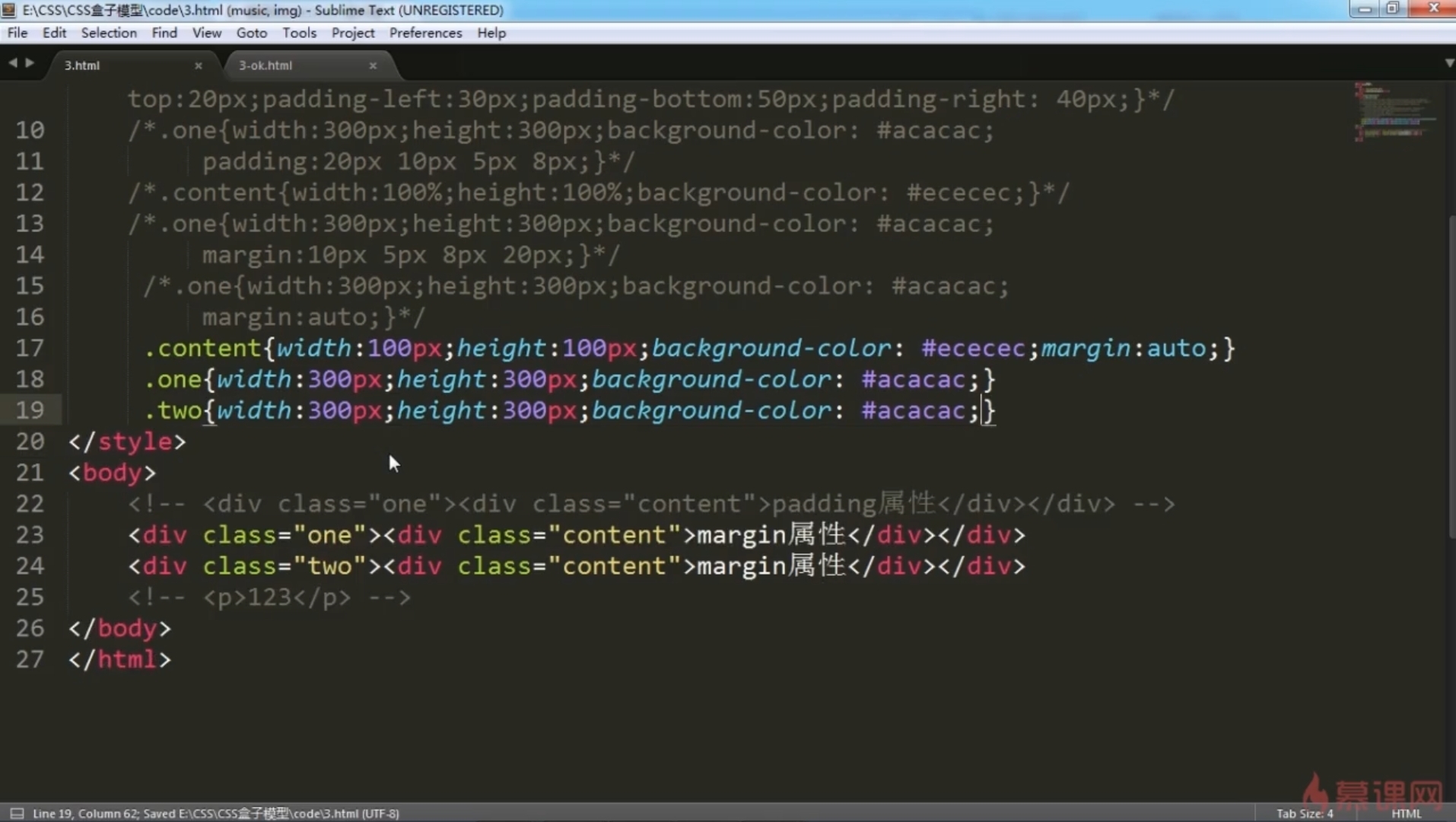Image resolution: width=1456 pixels, height=822 pixels.
Task: Go to previous tab with left arrow
Action: (x=12, y=63)
